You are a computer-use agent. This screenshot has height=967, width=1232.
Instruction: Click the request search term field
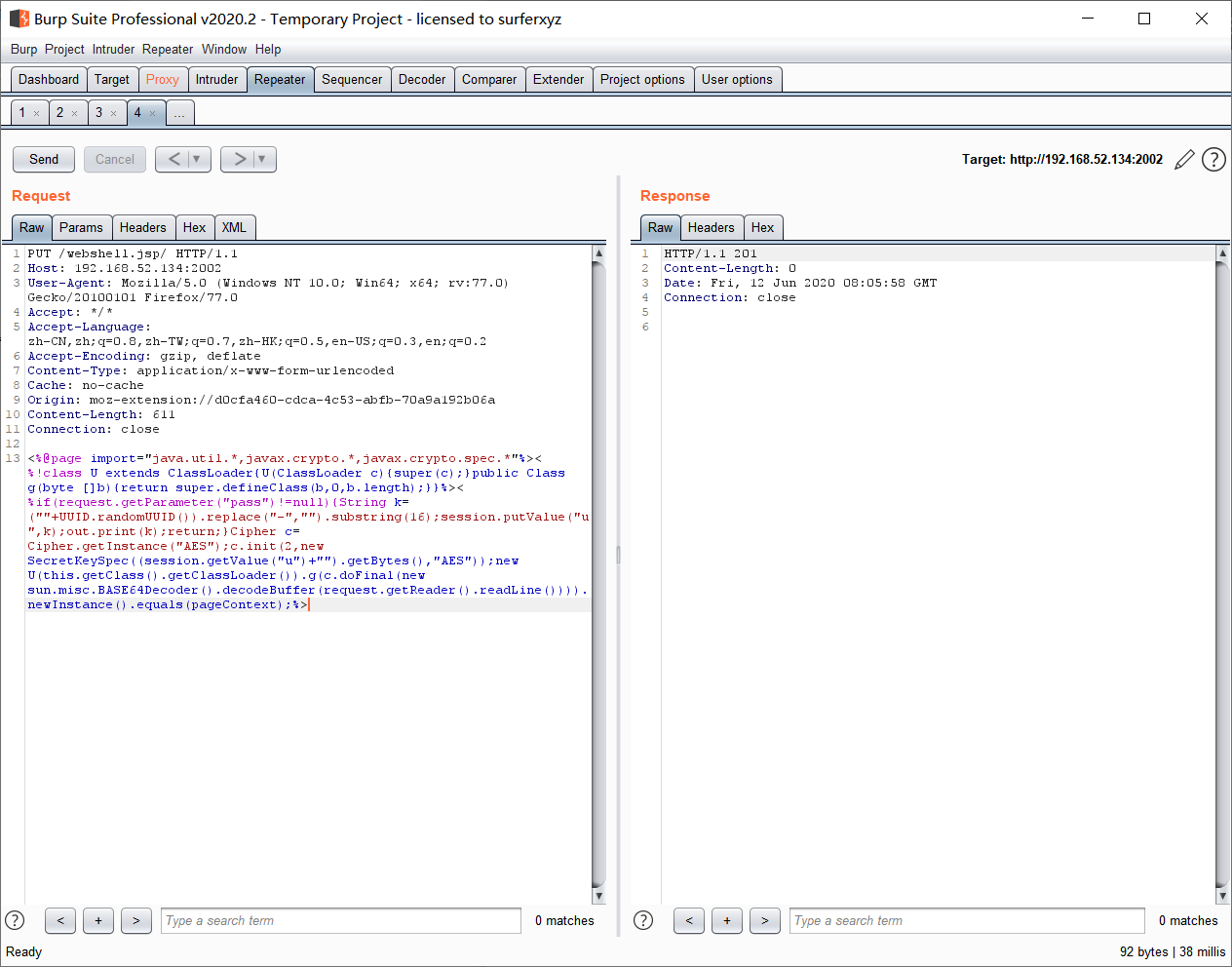pyautogui.click(x=341, y=920)
